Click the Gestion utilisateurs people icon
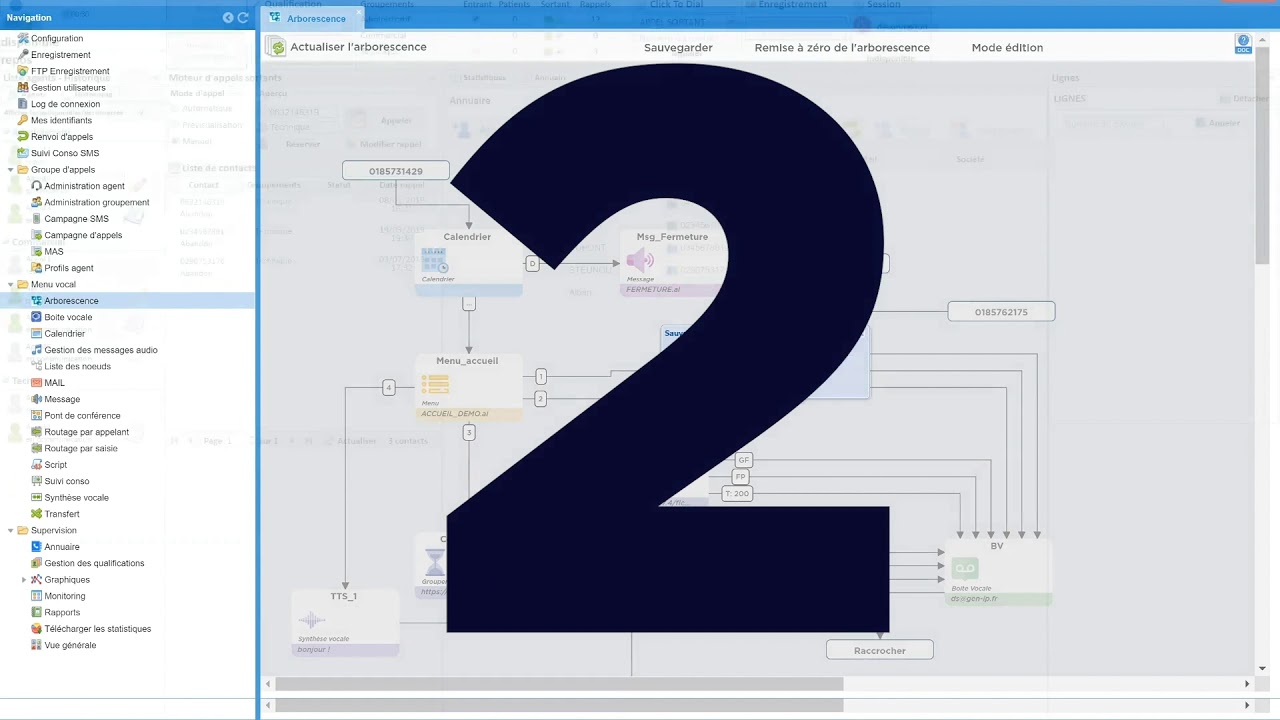 tap(23, 87)
